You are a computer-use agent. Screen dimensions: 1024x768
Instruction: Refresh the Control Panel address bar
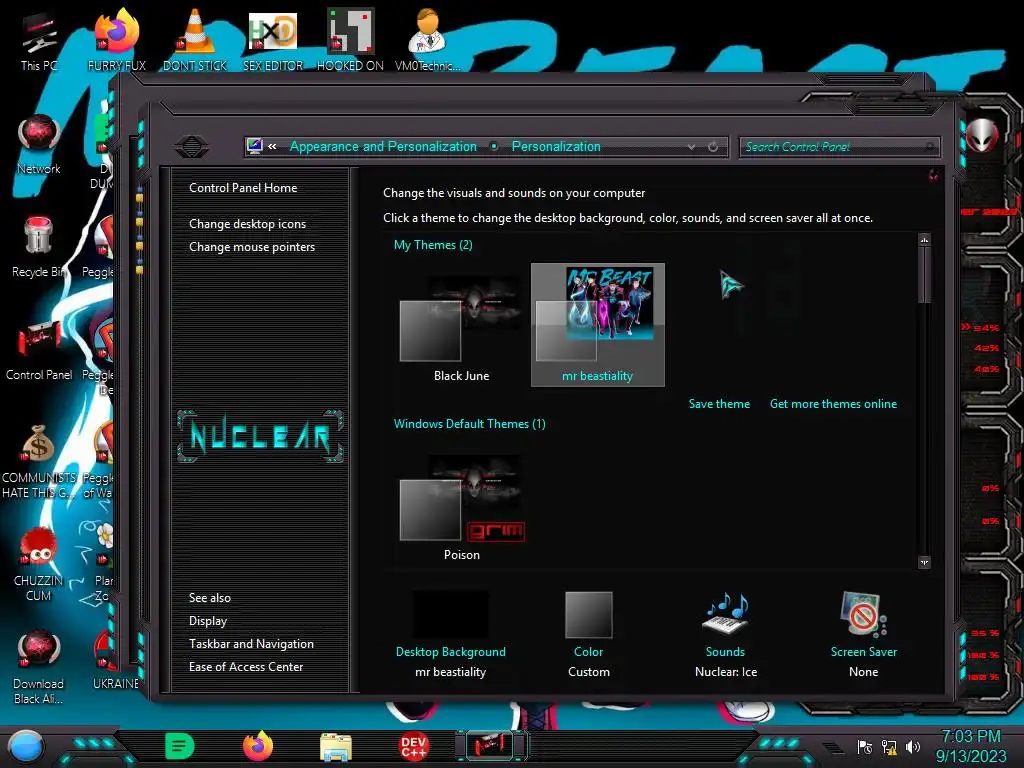pos(713,146)
